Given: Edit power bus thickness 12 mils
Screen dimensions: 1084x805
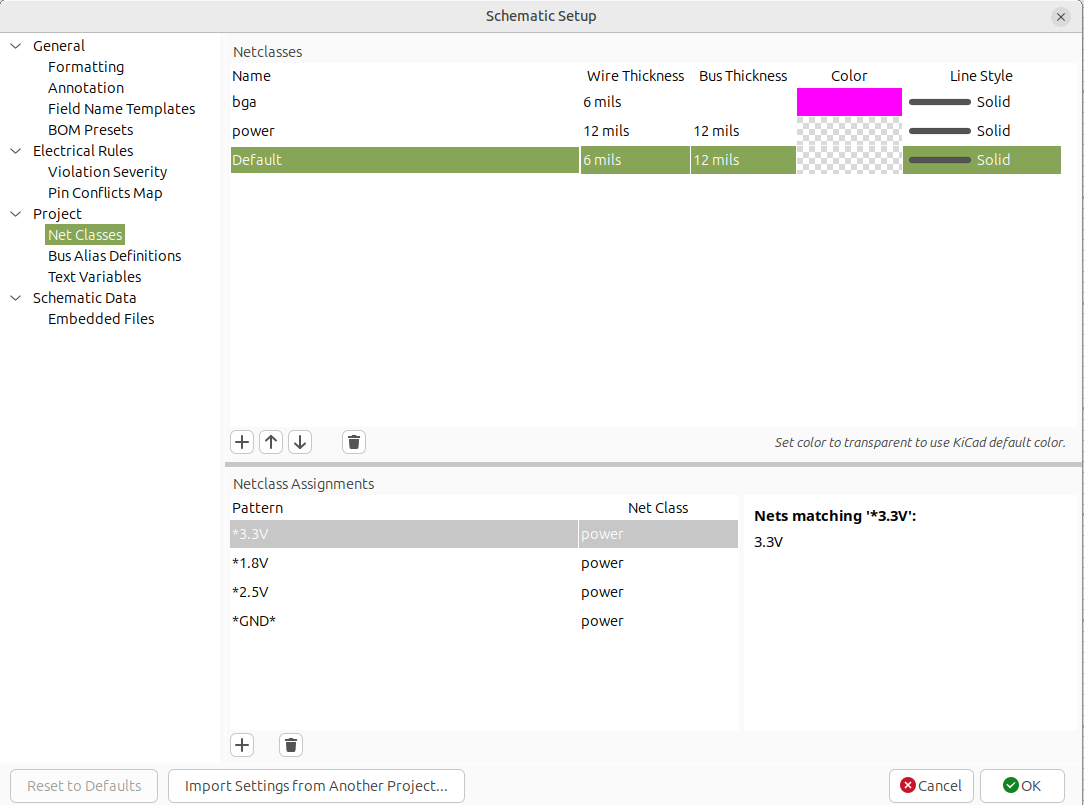Looking at the screenshot, I should click(743, 131).
